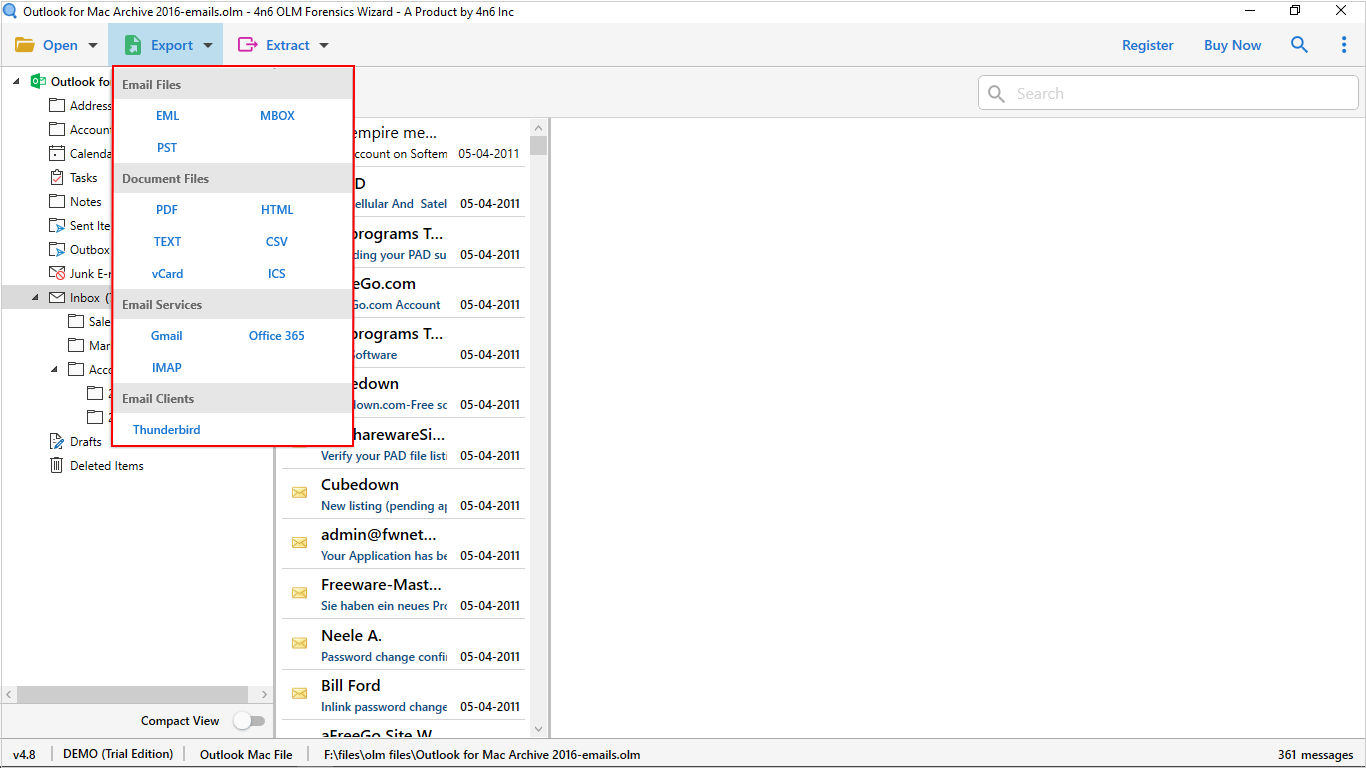
Task: Select the Sent Items folder icon
Action: [x=57, y=225]
